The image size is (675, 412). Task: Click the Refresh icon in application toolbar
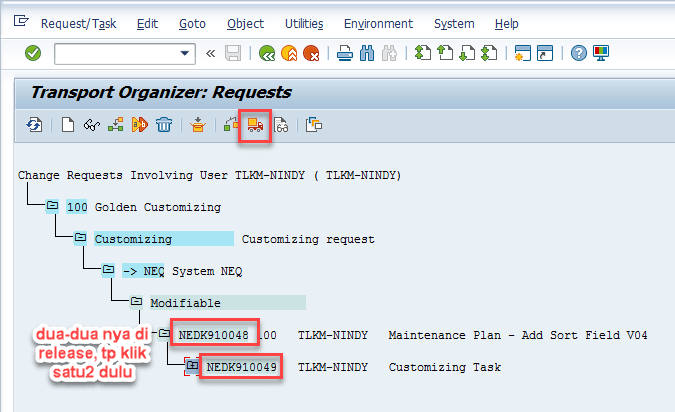coord(35,125)
